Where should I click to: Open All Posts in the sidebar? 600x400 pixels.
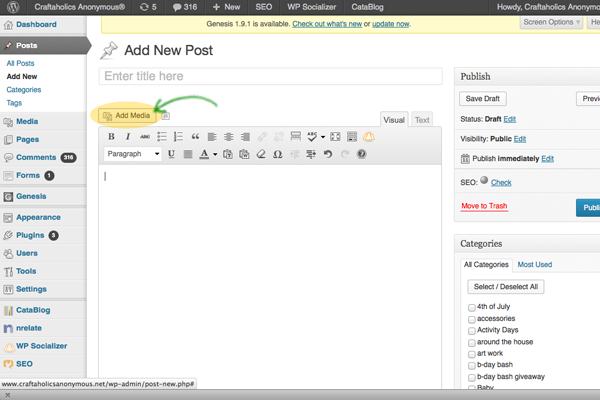[20, 63]
